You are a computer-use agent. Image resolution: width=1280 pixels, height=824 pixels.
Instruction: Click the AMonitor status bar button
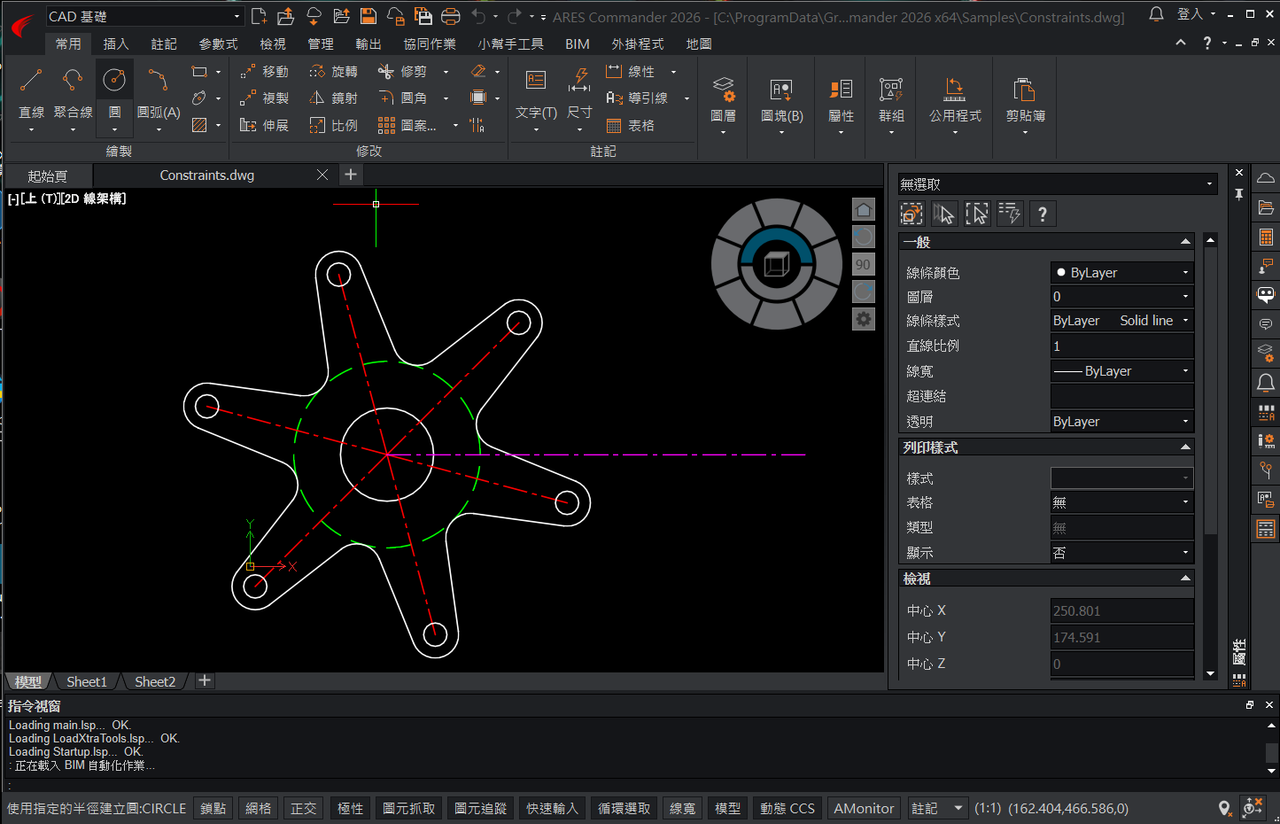tap(865, 808)
